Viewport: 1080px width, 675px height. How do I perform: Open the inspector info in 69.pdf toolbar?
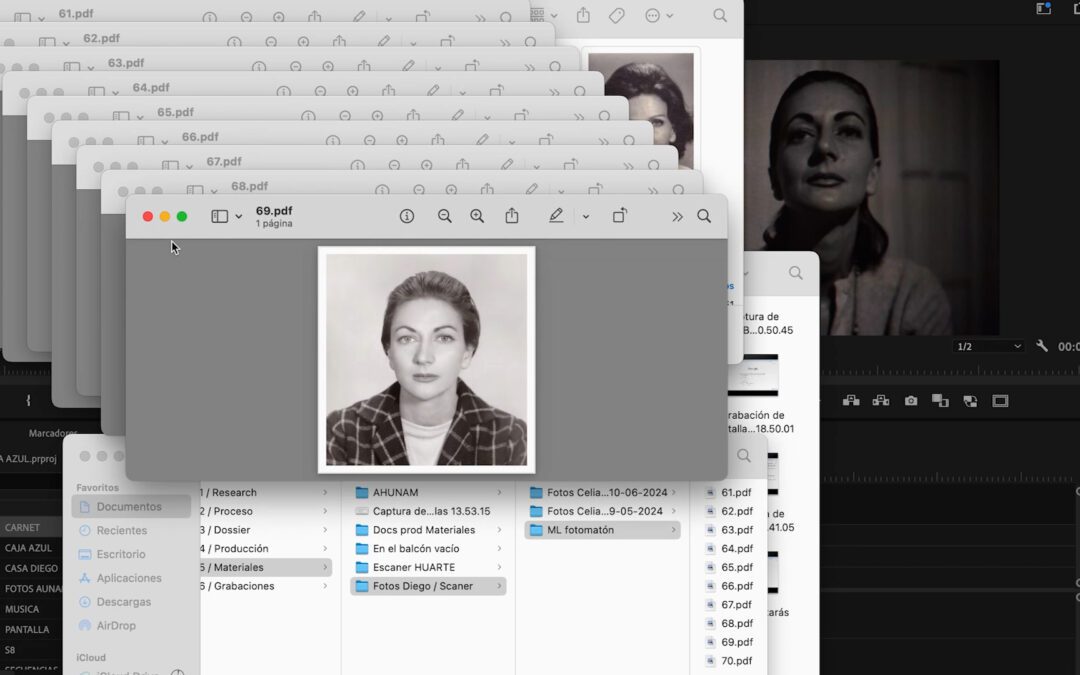[407, 216]
